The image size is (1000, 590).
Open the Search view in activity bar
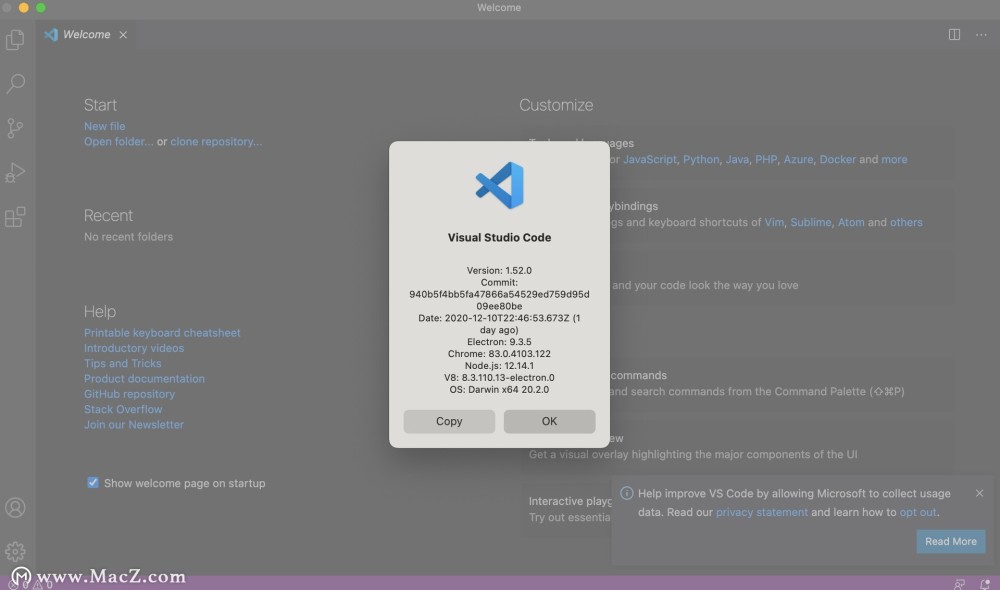point(15,84)
